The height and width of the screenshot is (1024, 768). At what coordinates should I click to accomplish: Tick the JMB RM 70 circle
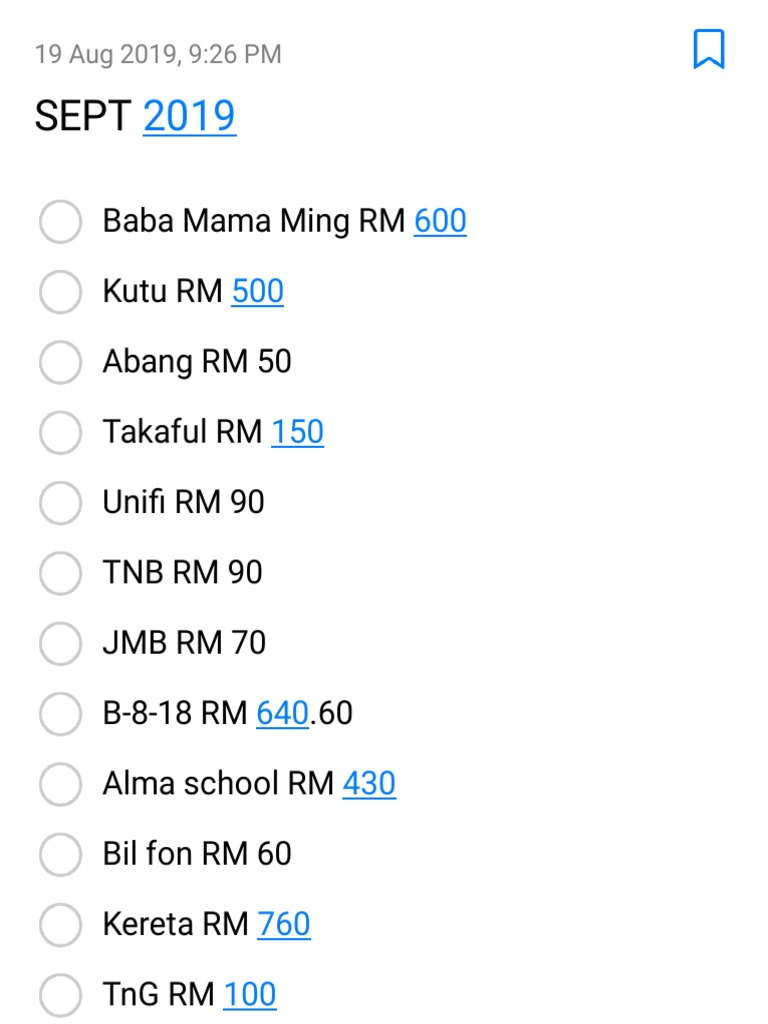point(60,643)
